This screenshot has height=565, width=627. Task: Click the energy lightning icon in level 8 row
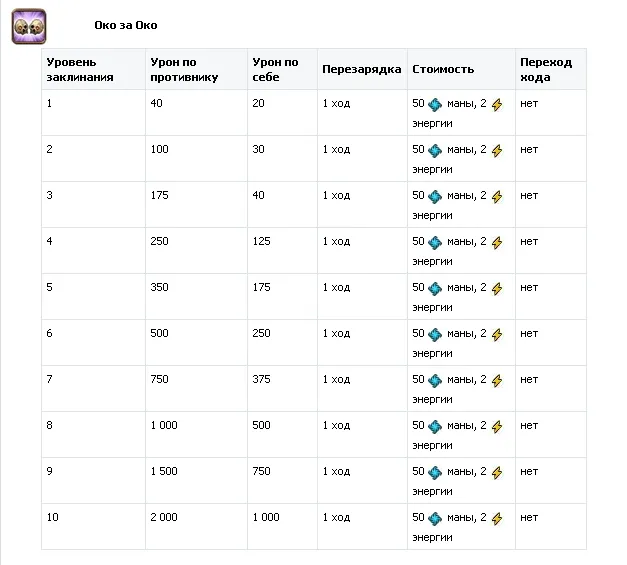pos(497,426)
